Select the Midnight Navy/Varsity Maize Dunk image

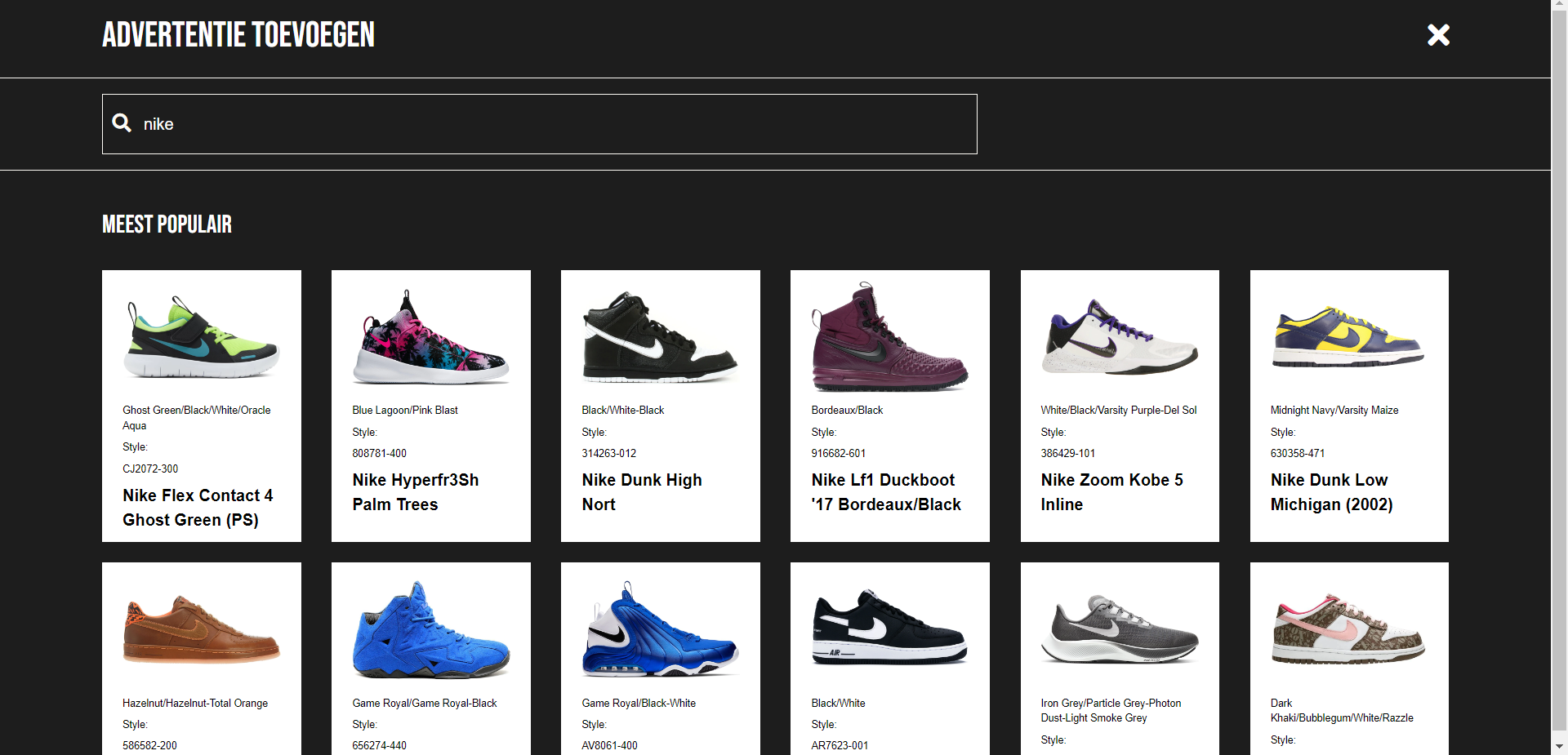pos(1349,338)
